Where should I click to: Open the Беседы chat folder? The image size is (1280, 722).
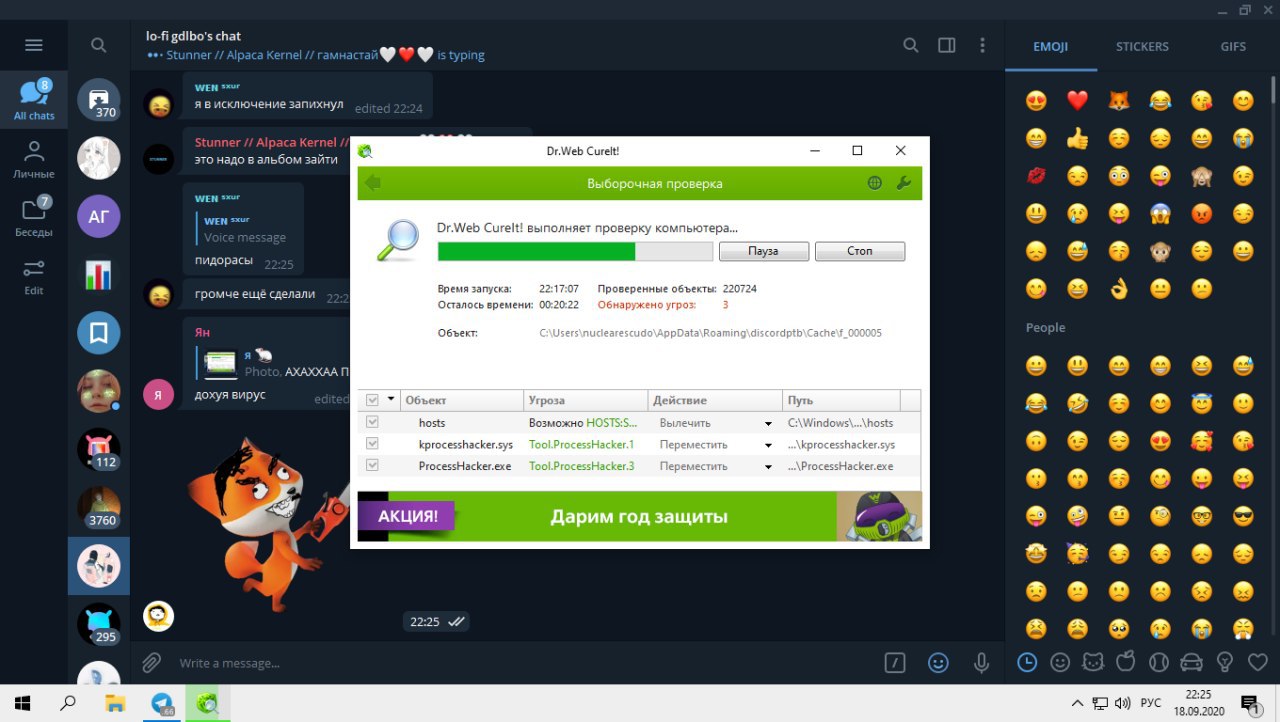point(34,217)
